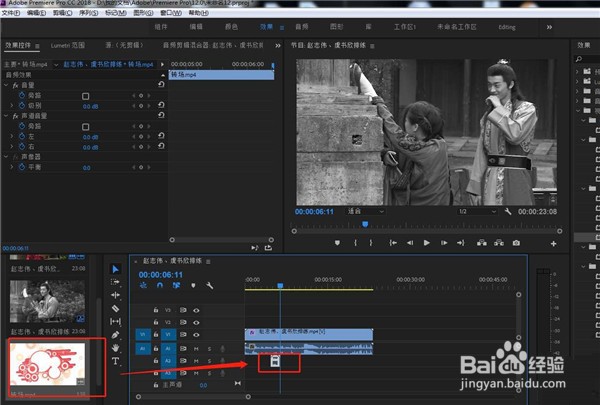
Task: Reset the 音量 effect parameters
Action: click(161, 85)
